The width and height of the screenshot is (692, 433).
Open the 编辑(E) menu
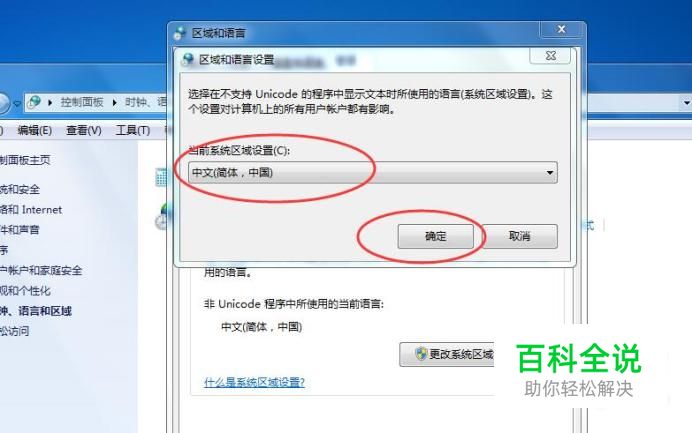click(34, 131)
